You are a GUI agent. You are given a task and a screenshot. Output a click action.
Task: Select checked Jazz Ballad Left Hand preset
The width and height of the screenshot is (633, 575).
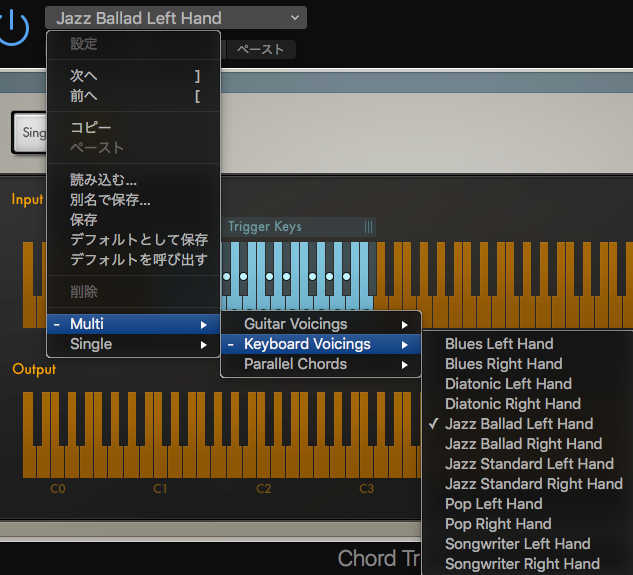point(519,424)
